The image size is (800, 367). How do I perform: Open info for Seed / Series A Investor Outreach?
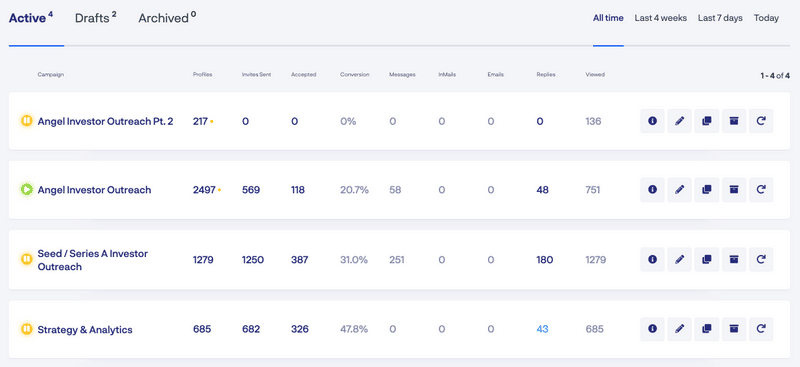pyautogui.click(x=652, y=259)
